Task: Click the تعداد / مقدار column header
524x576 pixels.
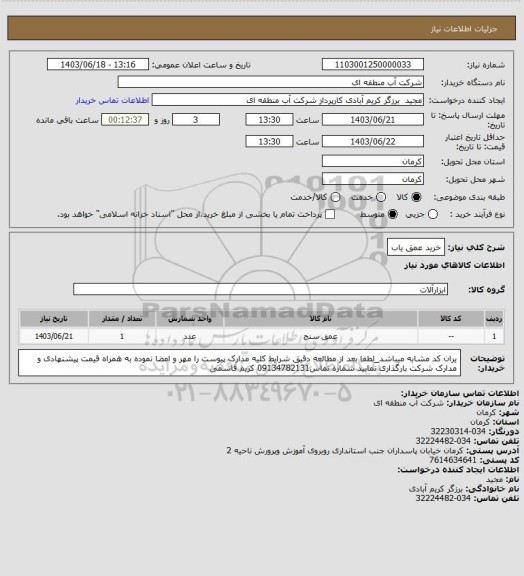Action: pos(122,318)
